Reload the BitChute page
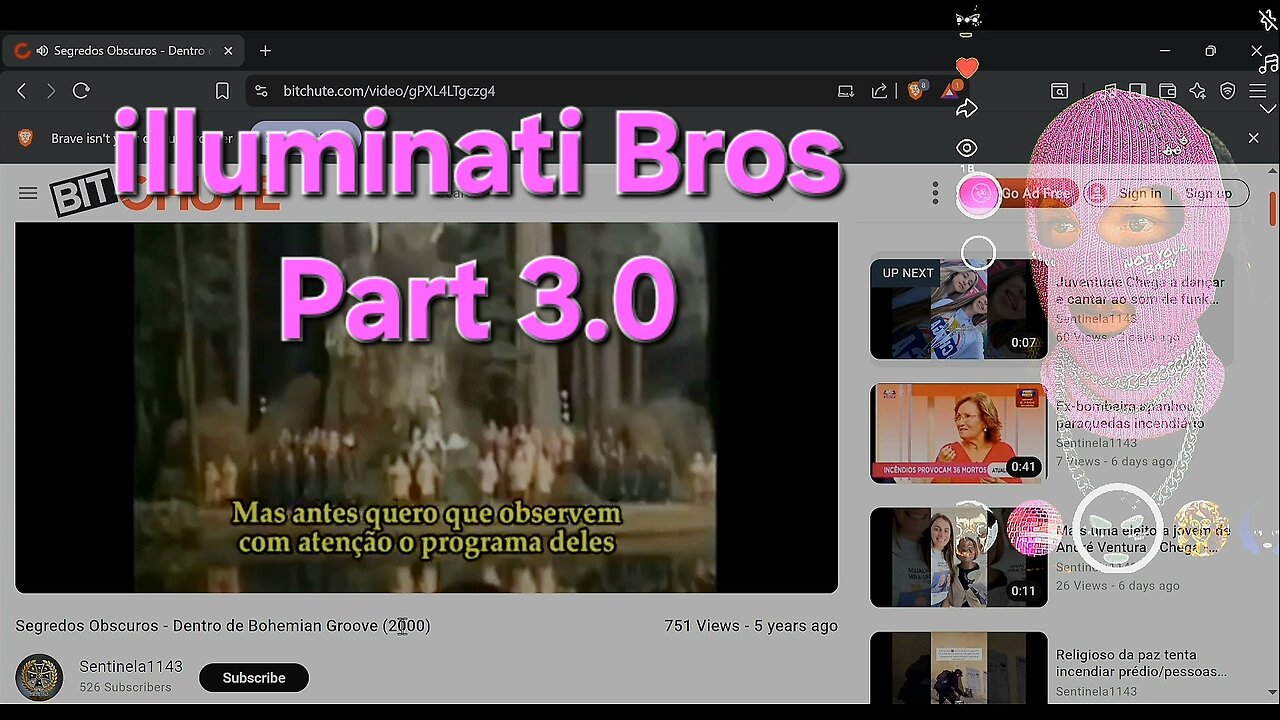Viewport: 1280px width, 720px height. [82, 91]
